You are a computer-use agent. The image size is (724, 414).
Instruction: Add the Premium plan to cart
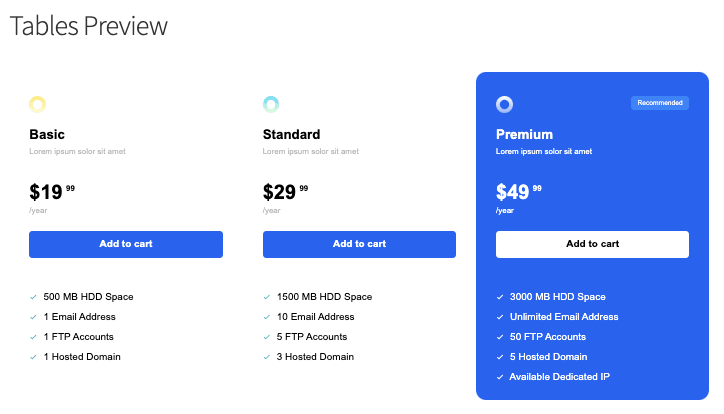tap(592, 244)
